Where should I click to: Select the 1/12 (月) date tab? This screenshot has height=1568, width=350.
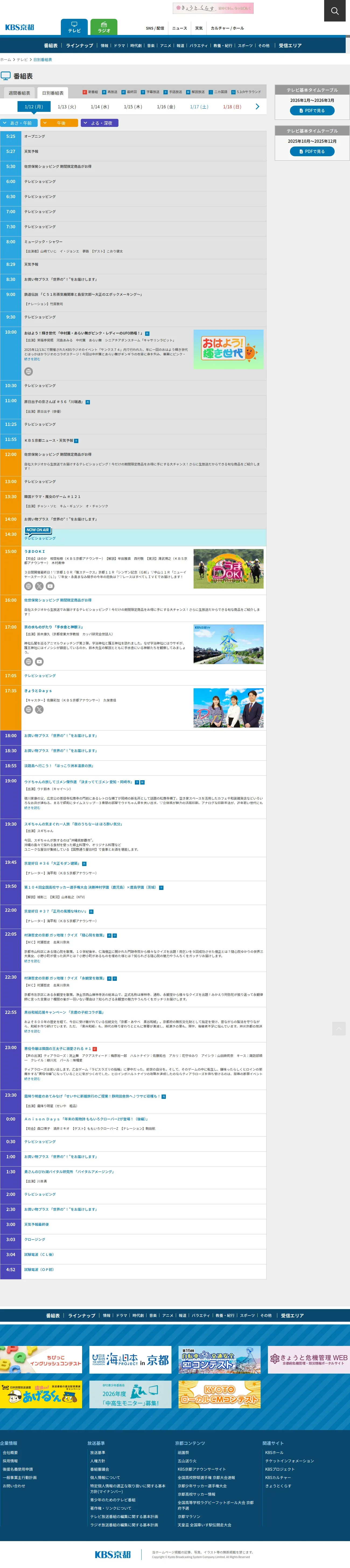[x=34, y=106]
